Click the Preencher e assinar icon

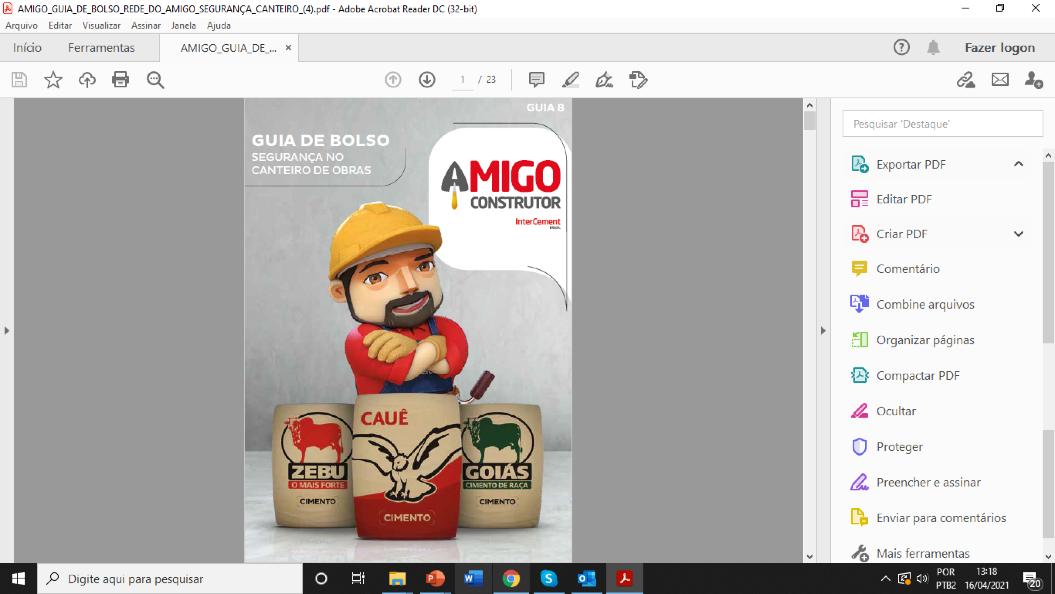860,482
